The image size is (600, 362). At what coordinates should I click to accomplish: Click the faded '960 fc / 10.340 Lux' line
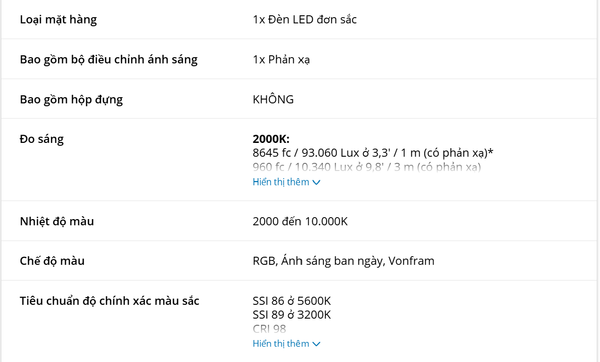367,167
